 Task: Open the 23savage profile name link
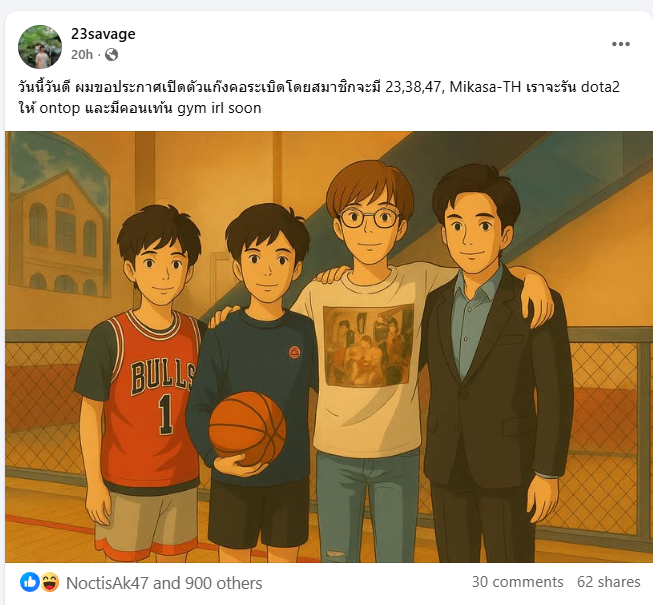(x=103, y=34)
